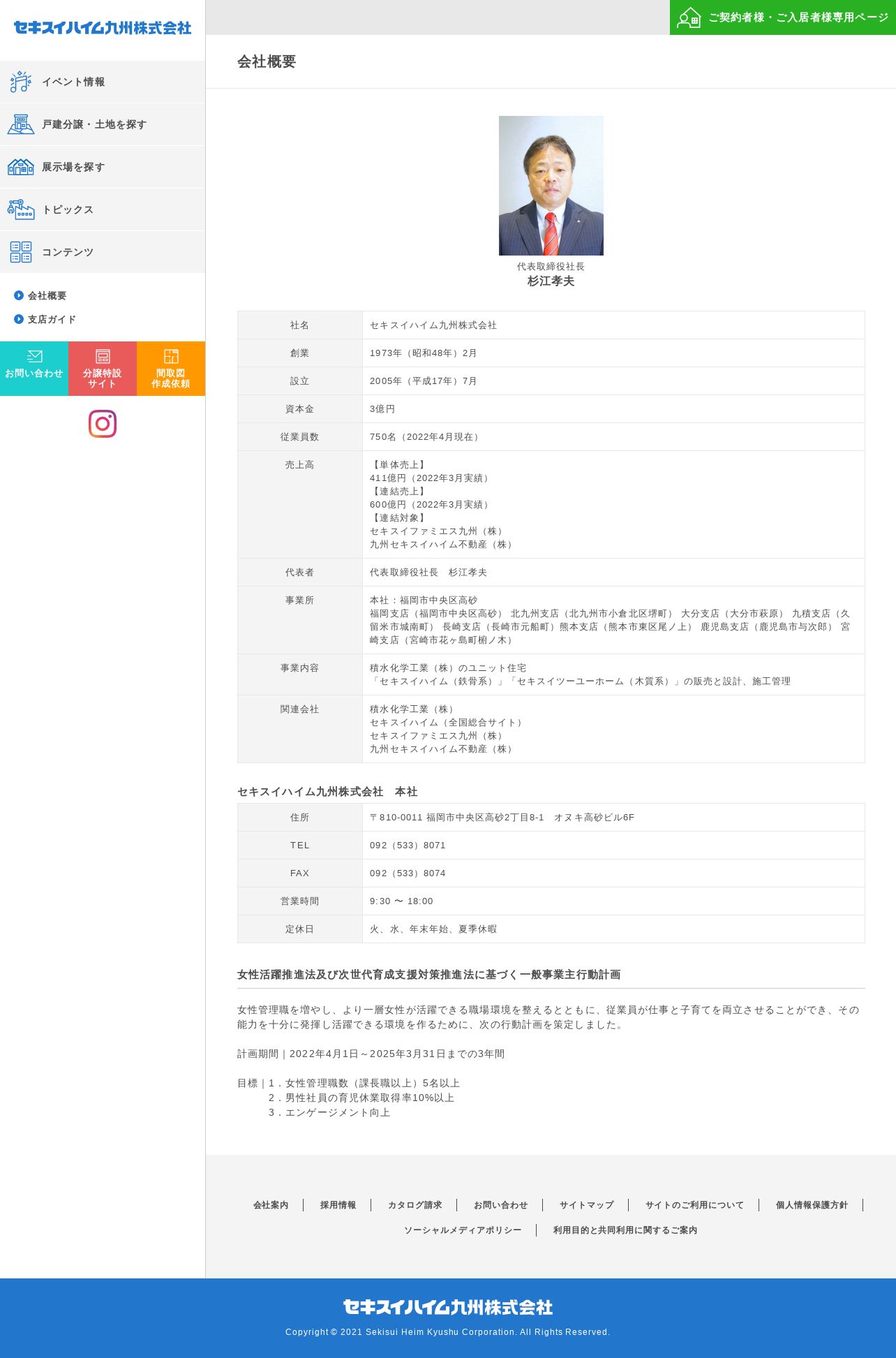Click the 戸建分譲・土地を探す building icon
This screenshot has height=1358, width=896.
click(20, 124)
